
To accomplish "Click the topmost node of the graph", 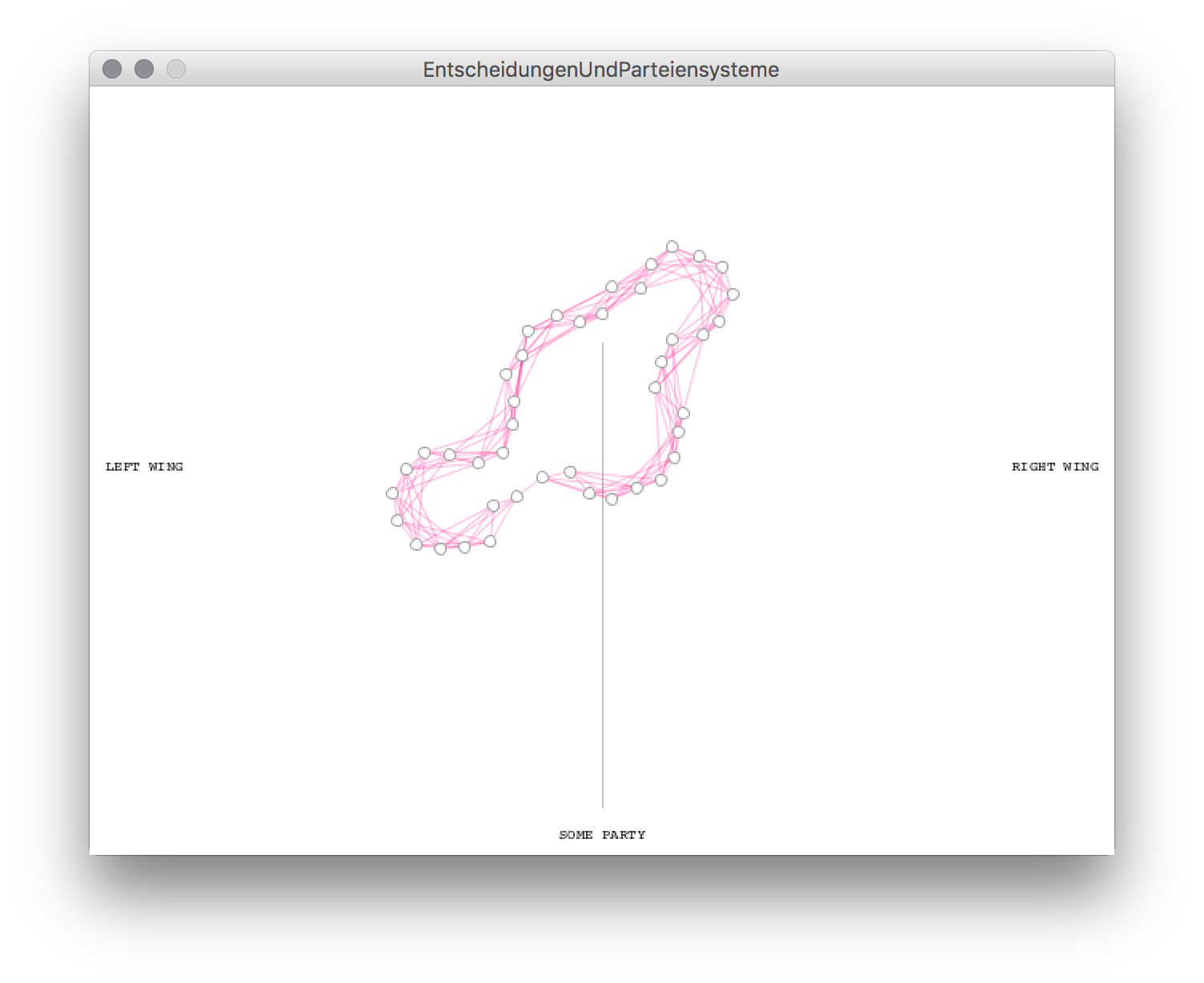I will (x=672, y=247).
